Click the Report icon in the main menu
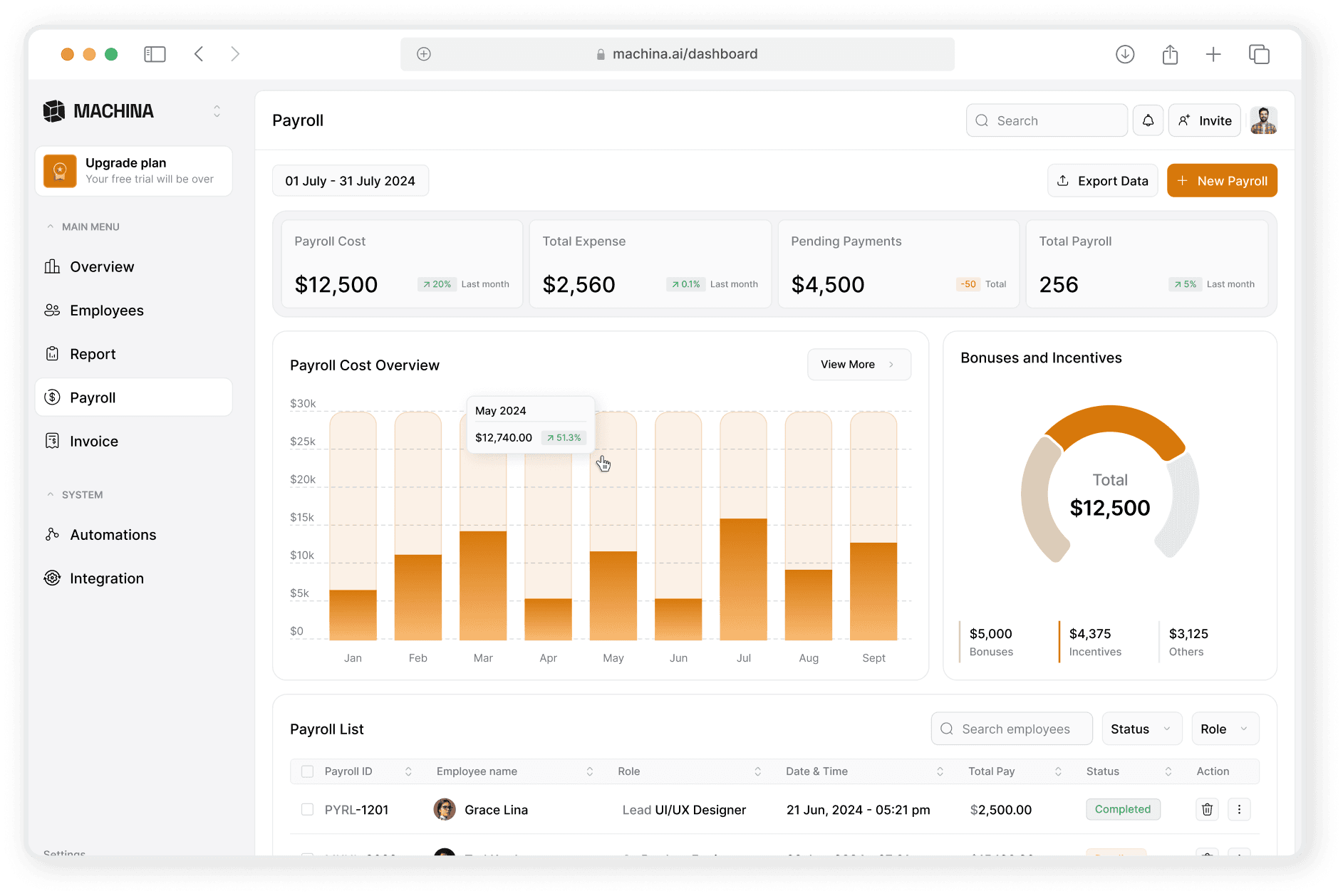 (x=52, y=353)
